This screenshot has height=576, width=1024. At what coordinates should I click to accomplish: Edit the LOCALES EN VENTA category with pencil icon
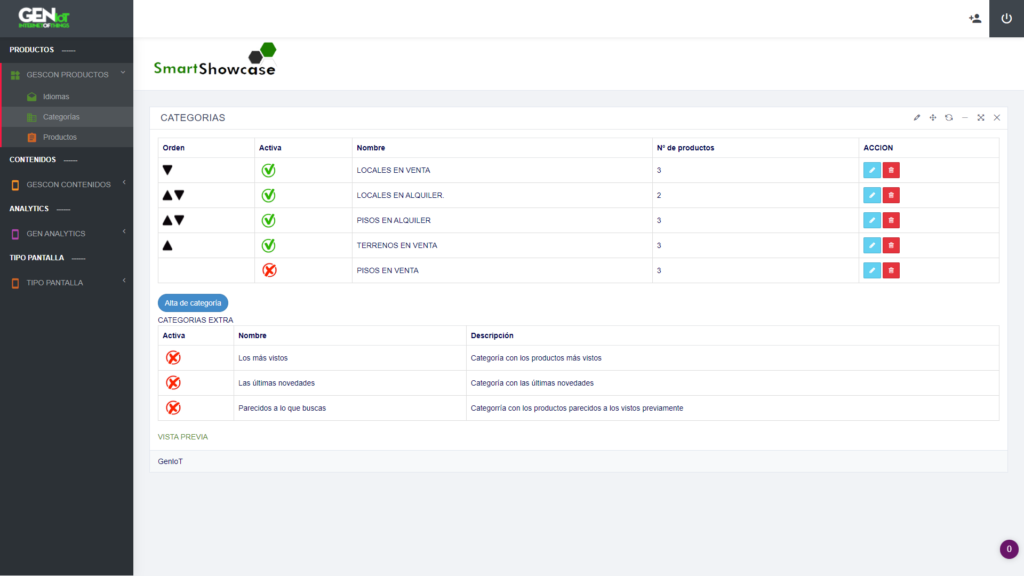871,170
